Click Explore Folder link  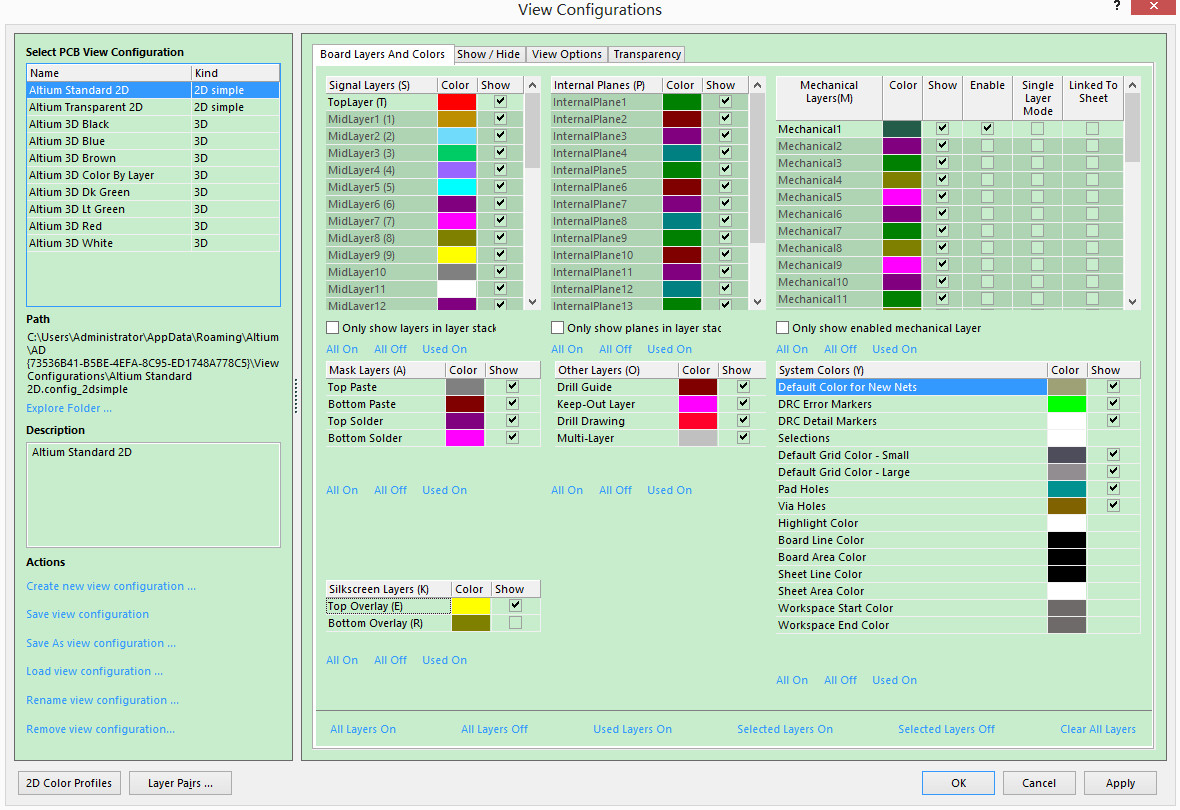pyautogui.click(x=68, y=408)
